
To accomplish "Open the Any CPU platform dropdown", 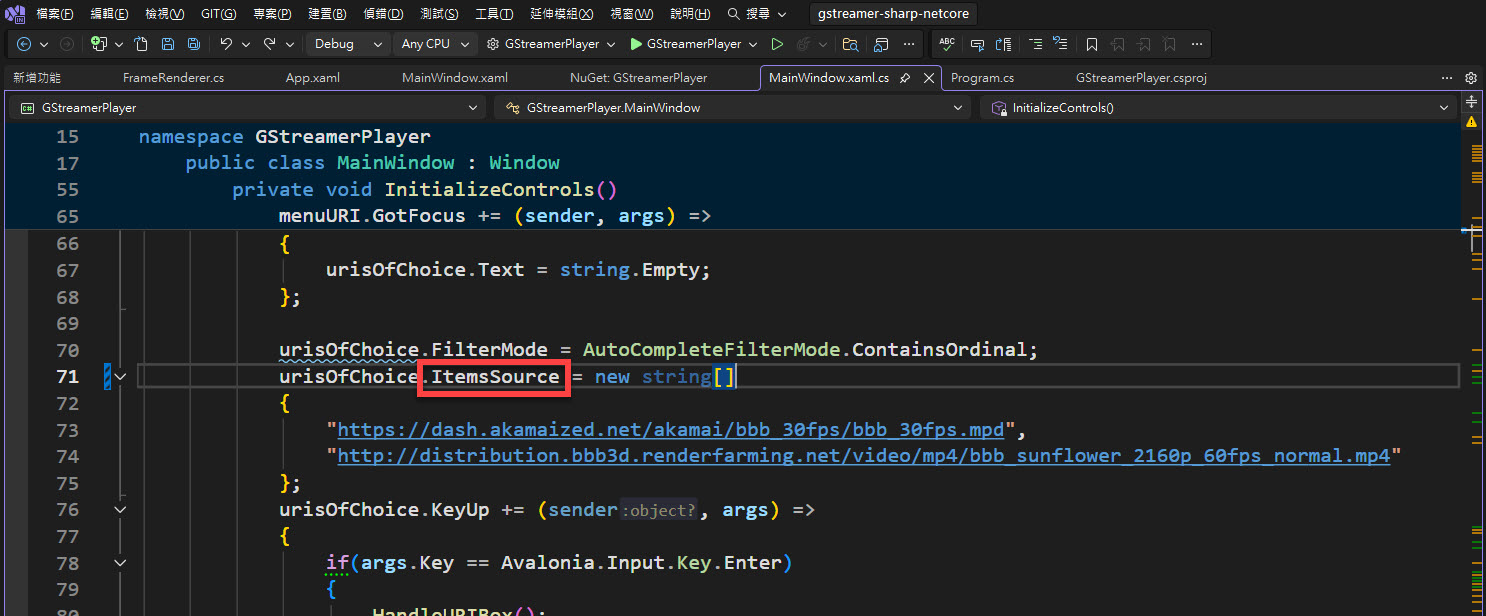I will point(435,44).
